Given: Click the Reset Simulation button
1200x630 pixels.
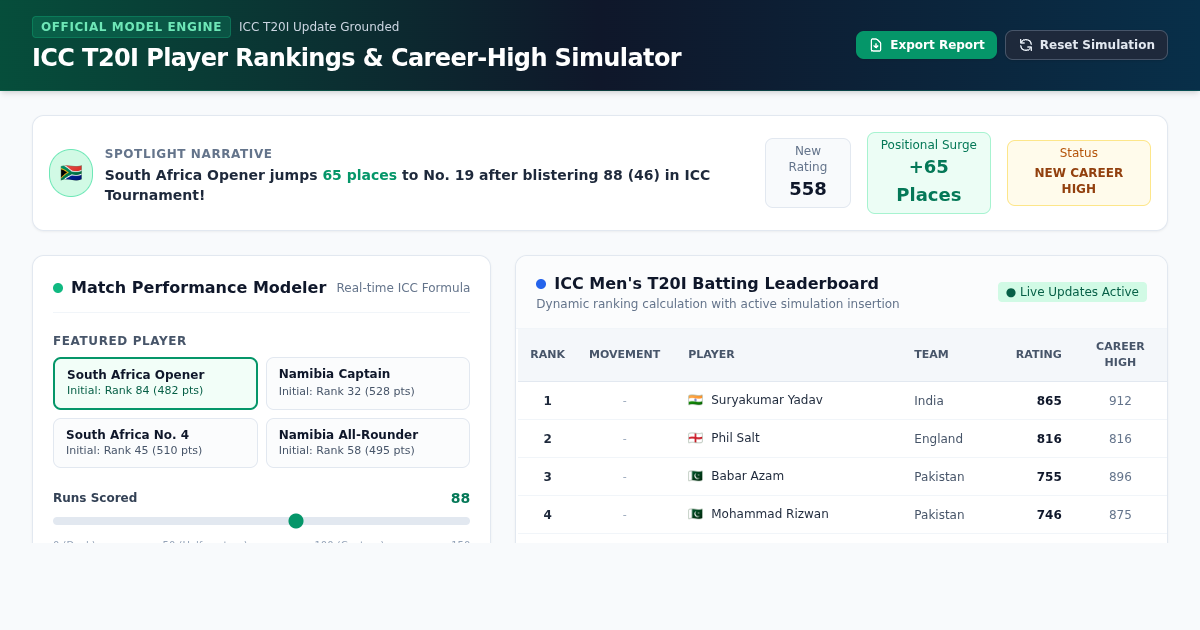Looking at the screenshot, I should [x=1086, y=45].
